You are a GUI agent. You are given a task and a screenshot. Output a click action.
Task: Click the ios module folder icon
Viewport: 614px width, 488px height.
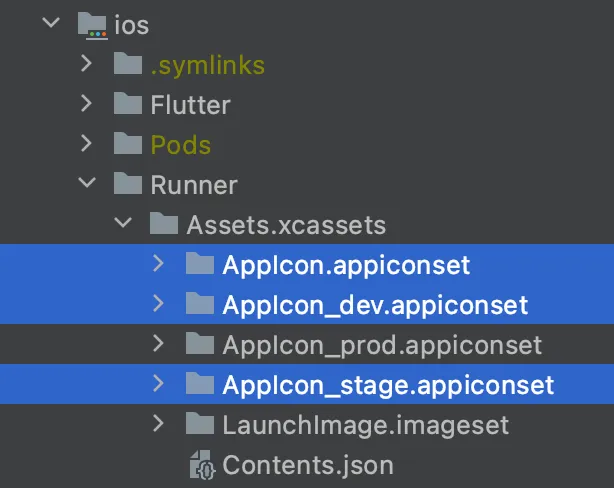[91, 26]
